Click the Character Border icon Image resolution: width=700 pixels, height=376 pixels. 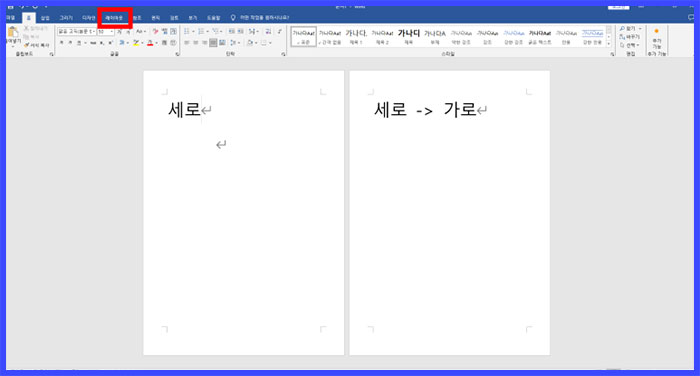coord(173,31)
